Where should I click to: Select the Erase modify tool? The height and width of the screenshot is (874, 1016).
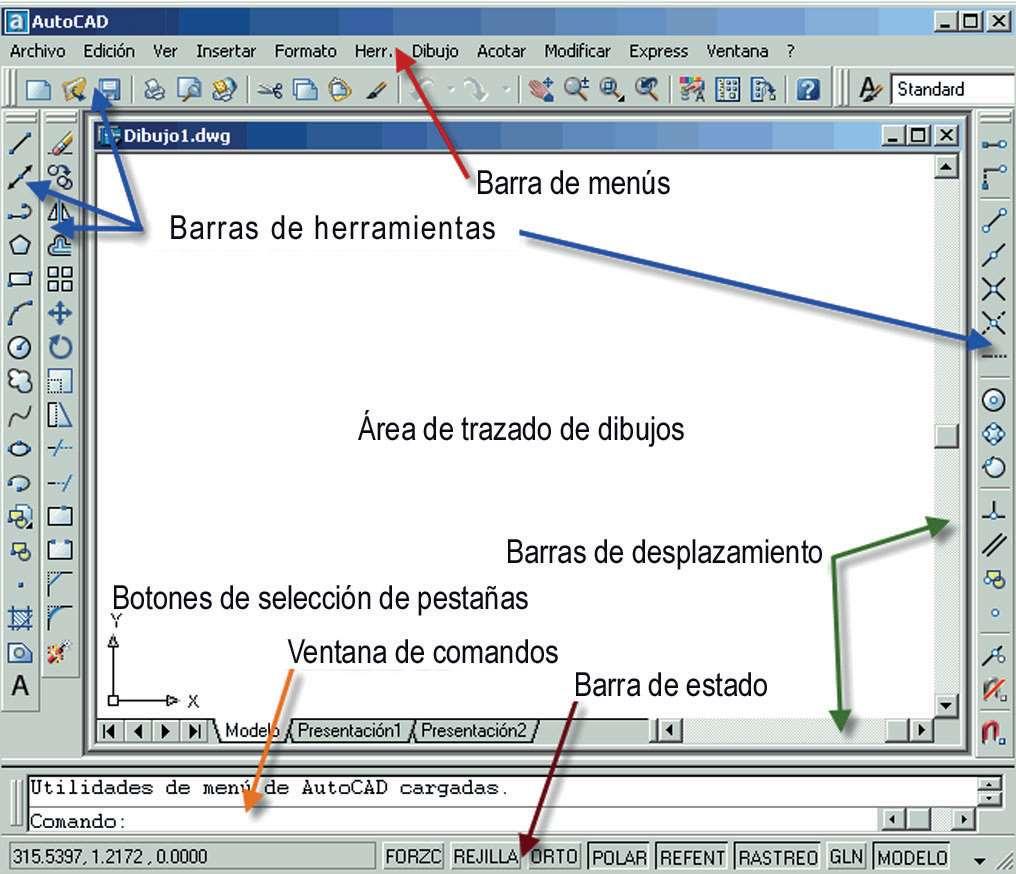coord(60,143)
